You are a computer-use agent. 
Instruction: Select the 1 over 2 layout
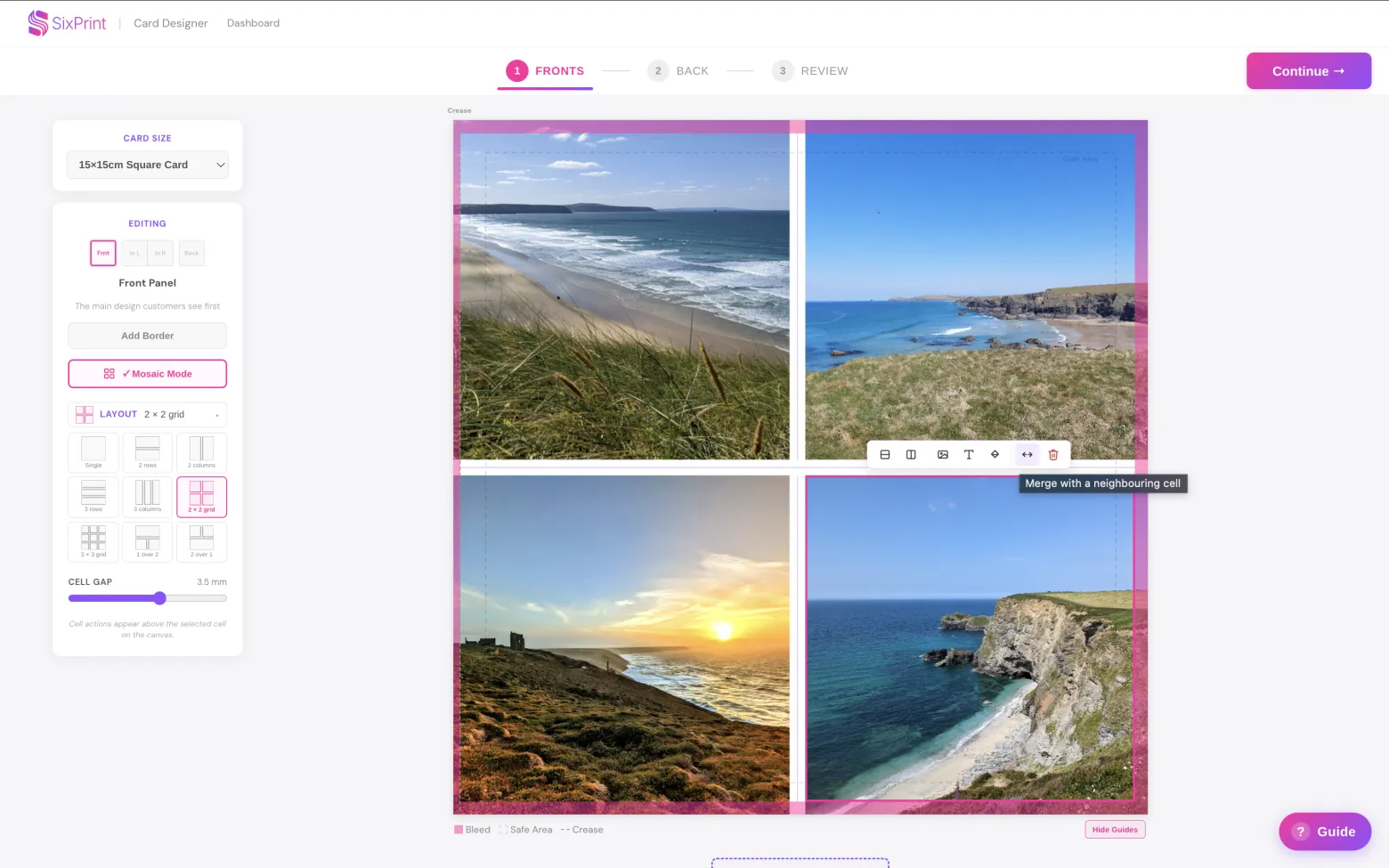coord(148,541)
